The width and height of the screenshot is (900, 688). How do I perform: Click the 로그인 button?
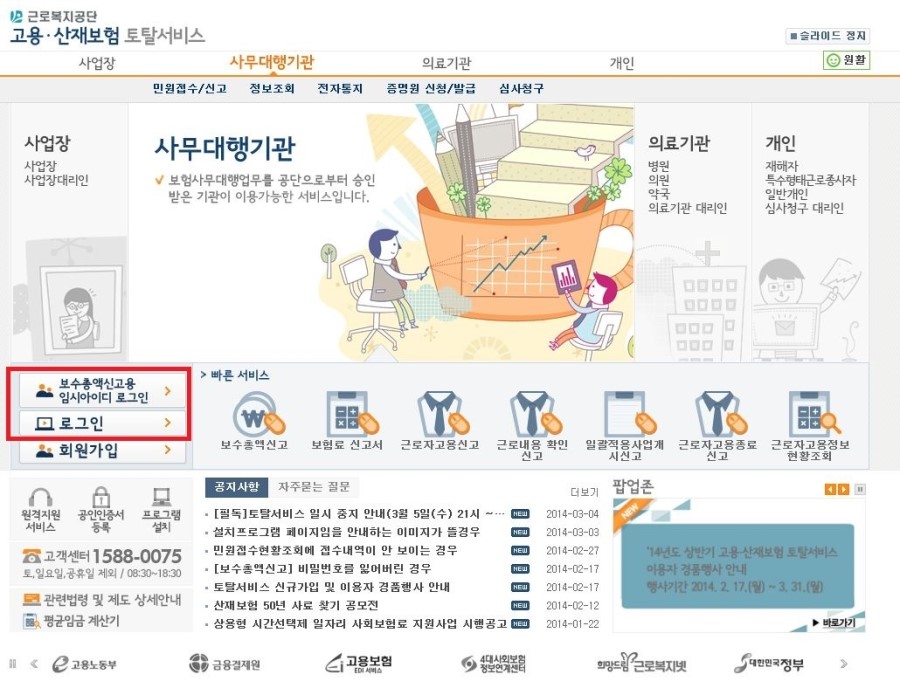point(103,423)
